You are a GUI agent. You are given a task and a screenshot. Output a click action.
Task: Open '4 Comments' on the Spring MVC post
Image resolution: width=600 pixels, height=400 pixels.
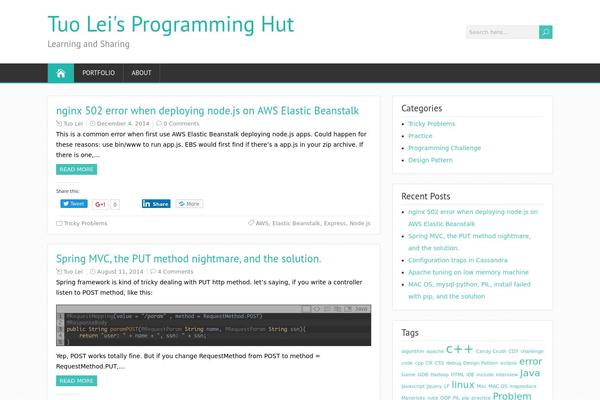(175, 272)
